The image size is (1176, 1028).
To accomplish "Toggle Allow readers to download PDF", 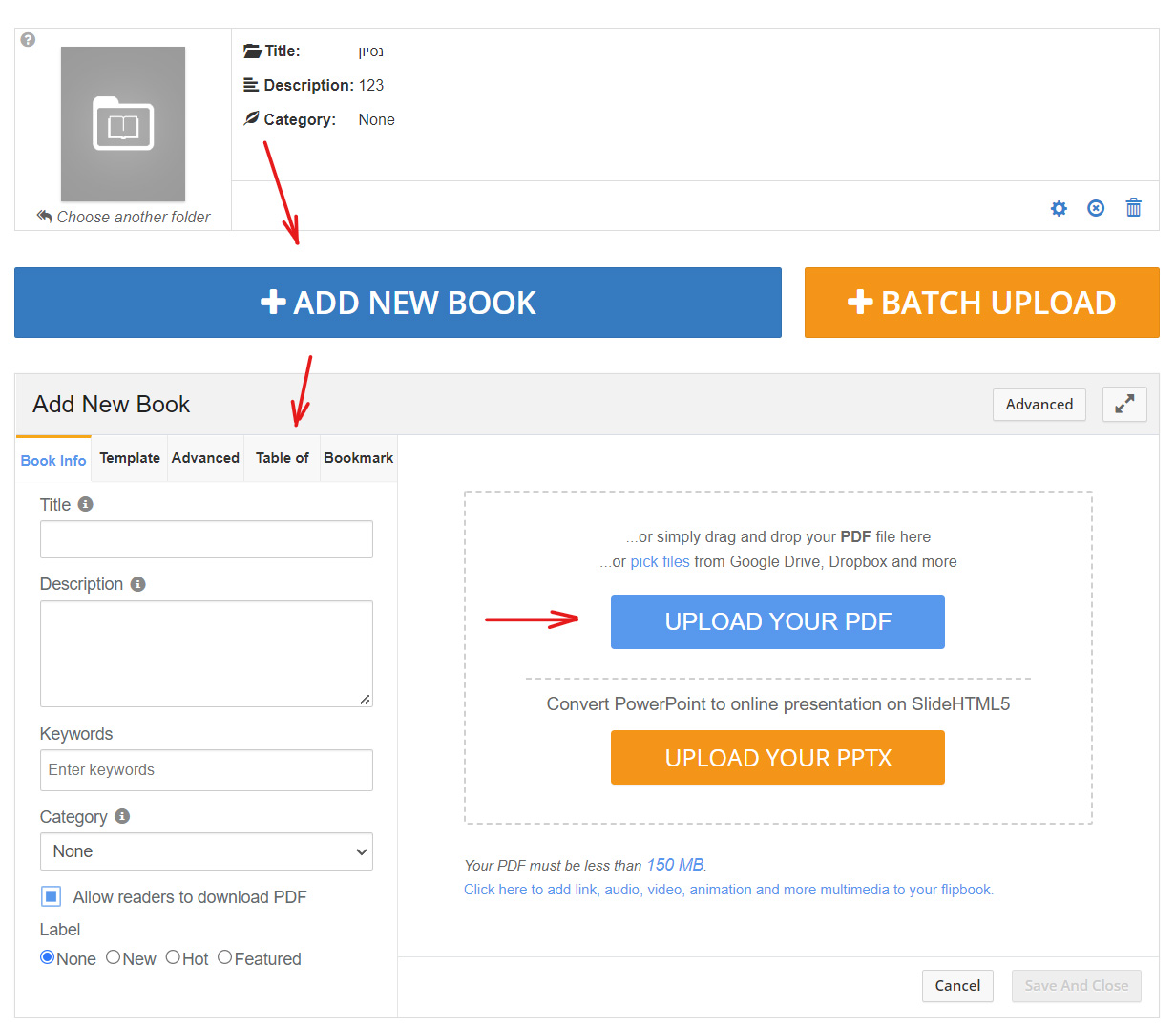I will coord(52,896).
